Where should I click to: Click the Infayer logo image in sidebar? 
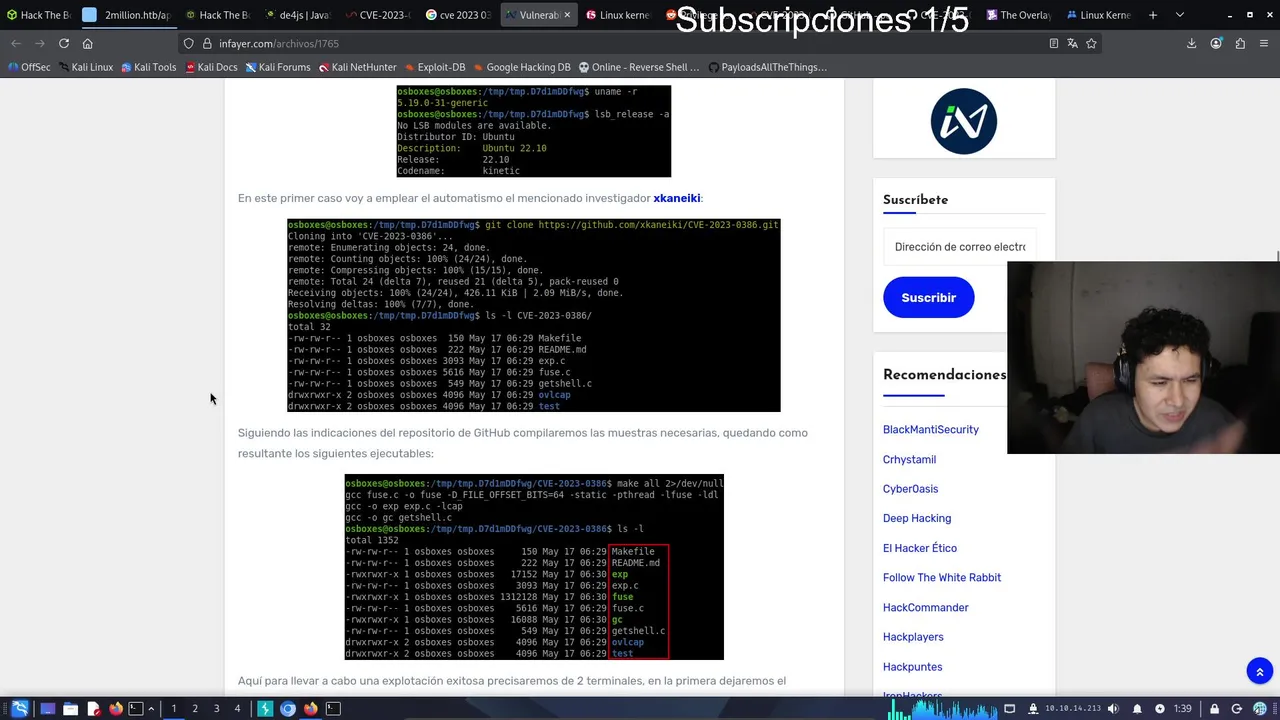(x=964, y=121)
